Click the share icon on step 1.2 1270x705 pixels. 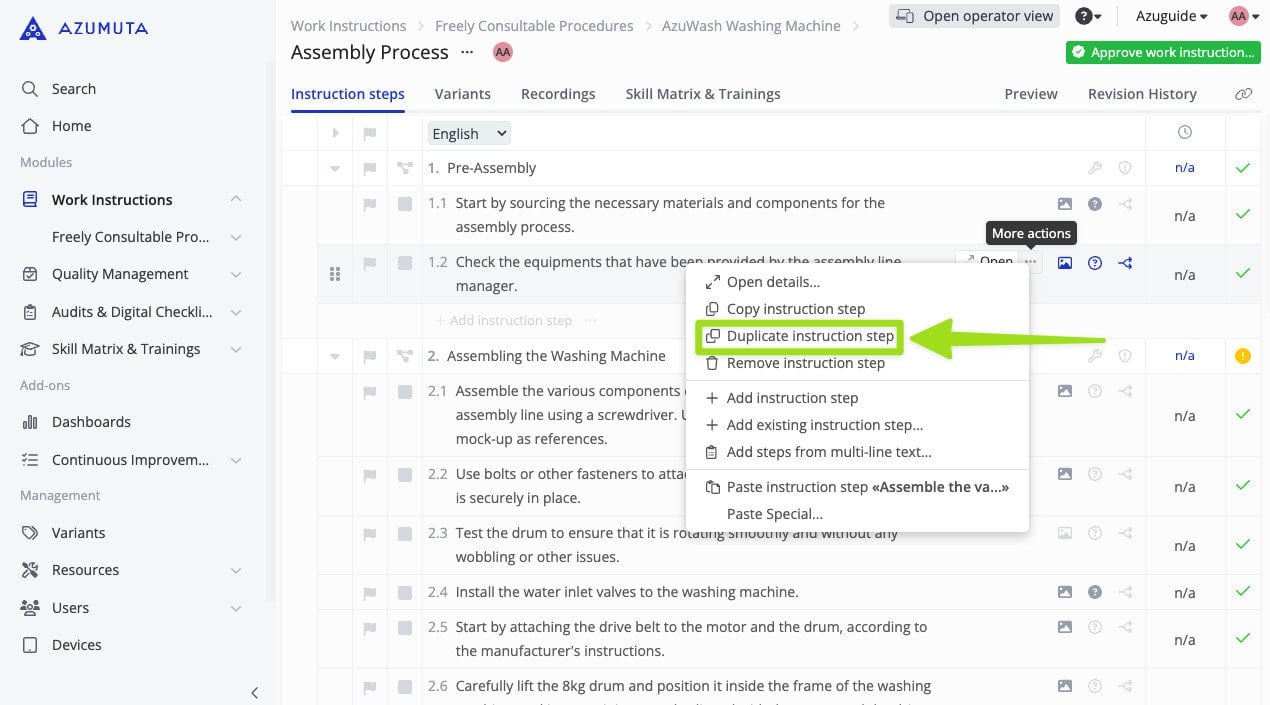pos(1125,263)
